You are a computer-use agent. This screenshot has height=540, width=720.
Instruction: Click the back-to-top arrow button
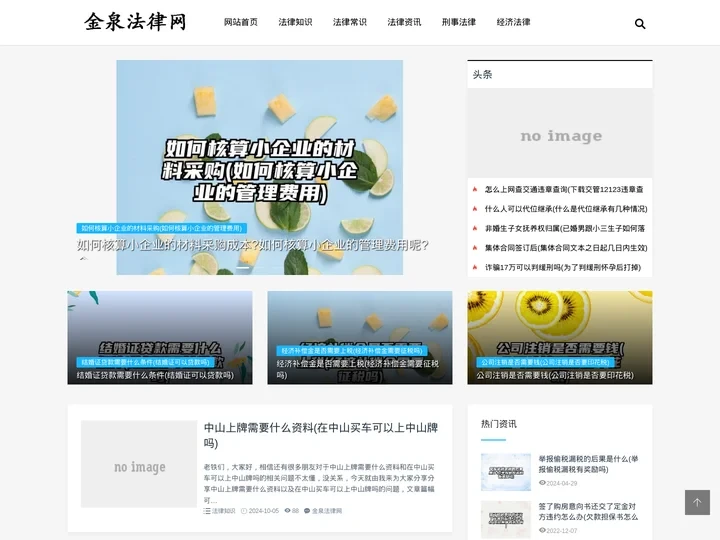click(x=697, y=502)
